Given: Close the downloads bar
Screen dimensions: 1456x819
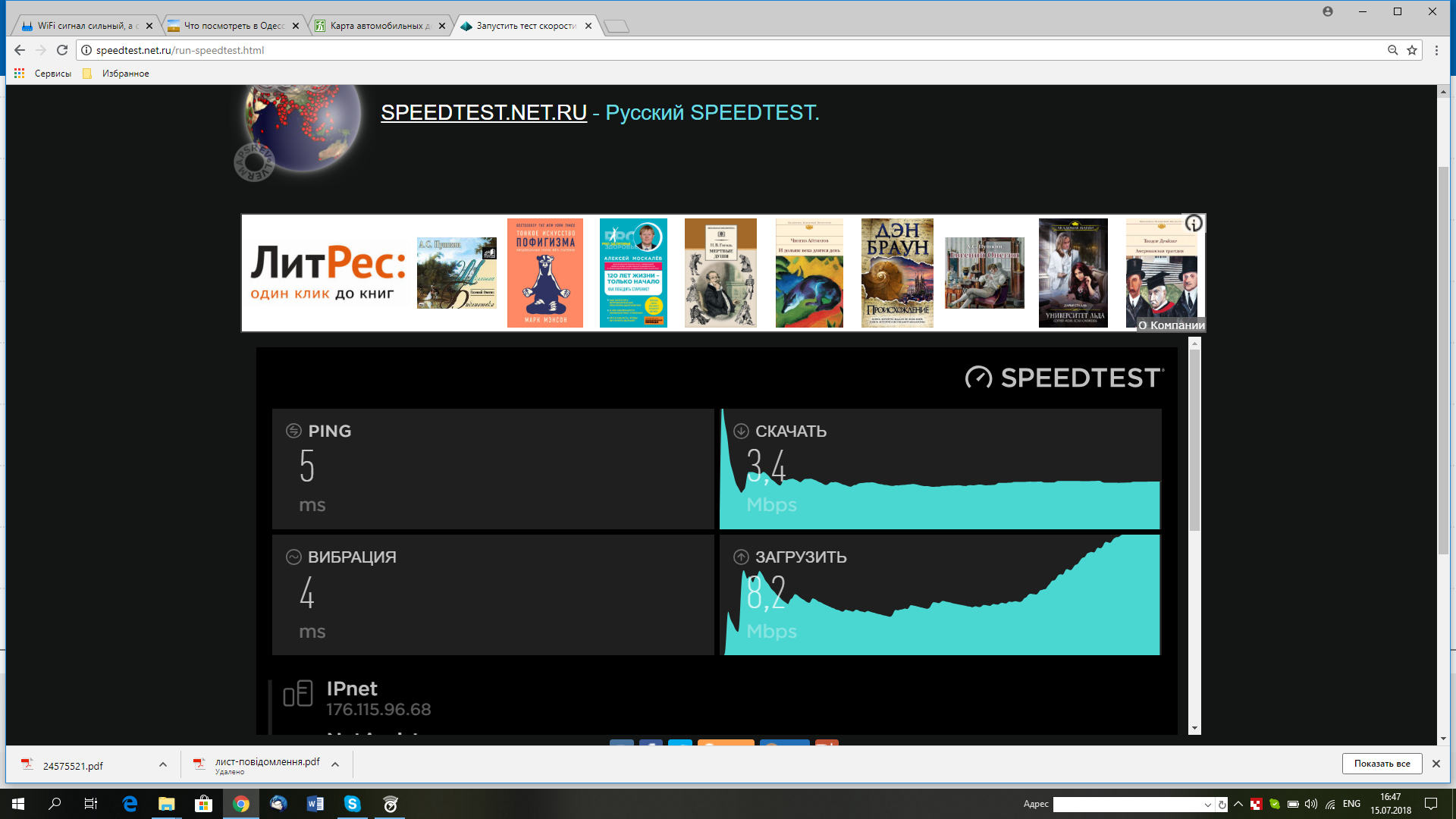Looking at the screenshot, I should tap(1436, 764).
